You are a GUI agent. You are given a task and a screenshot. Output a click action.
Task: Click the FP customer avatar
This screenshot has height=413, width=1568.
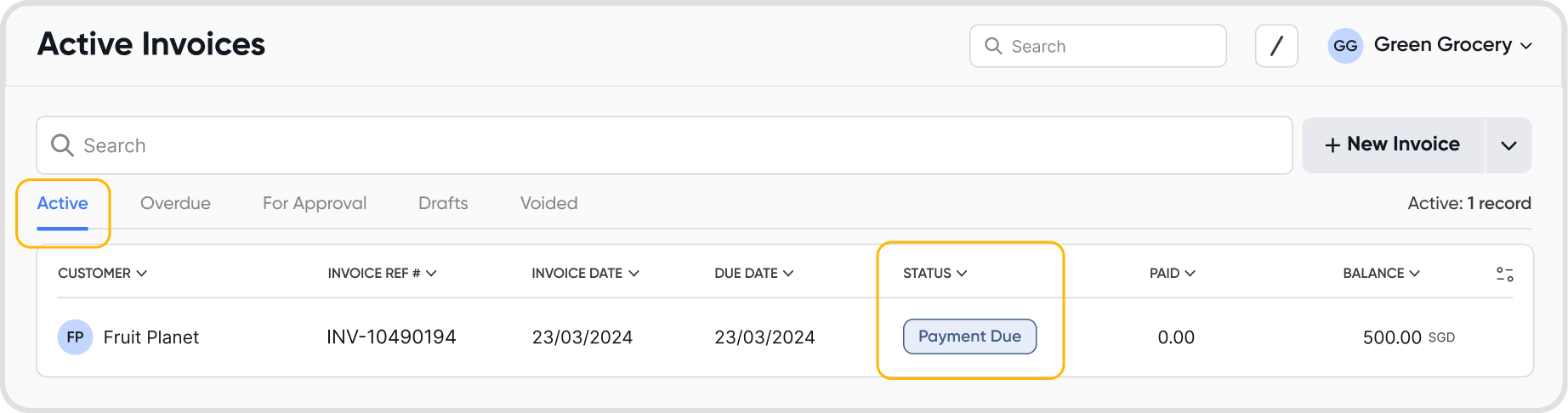(75, 337)
